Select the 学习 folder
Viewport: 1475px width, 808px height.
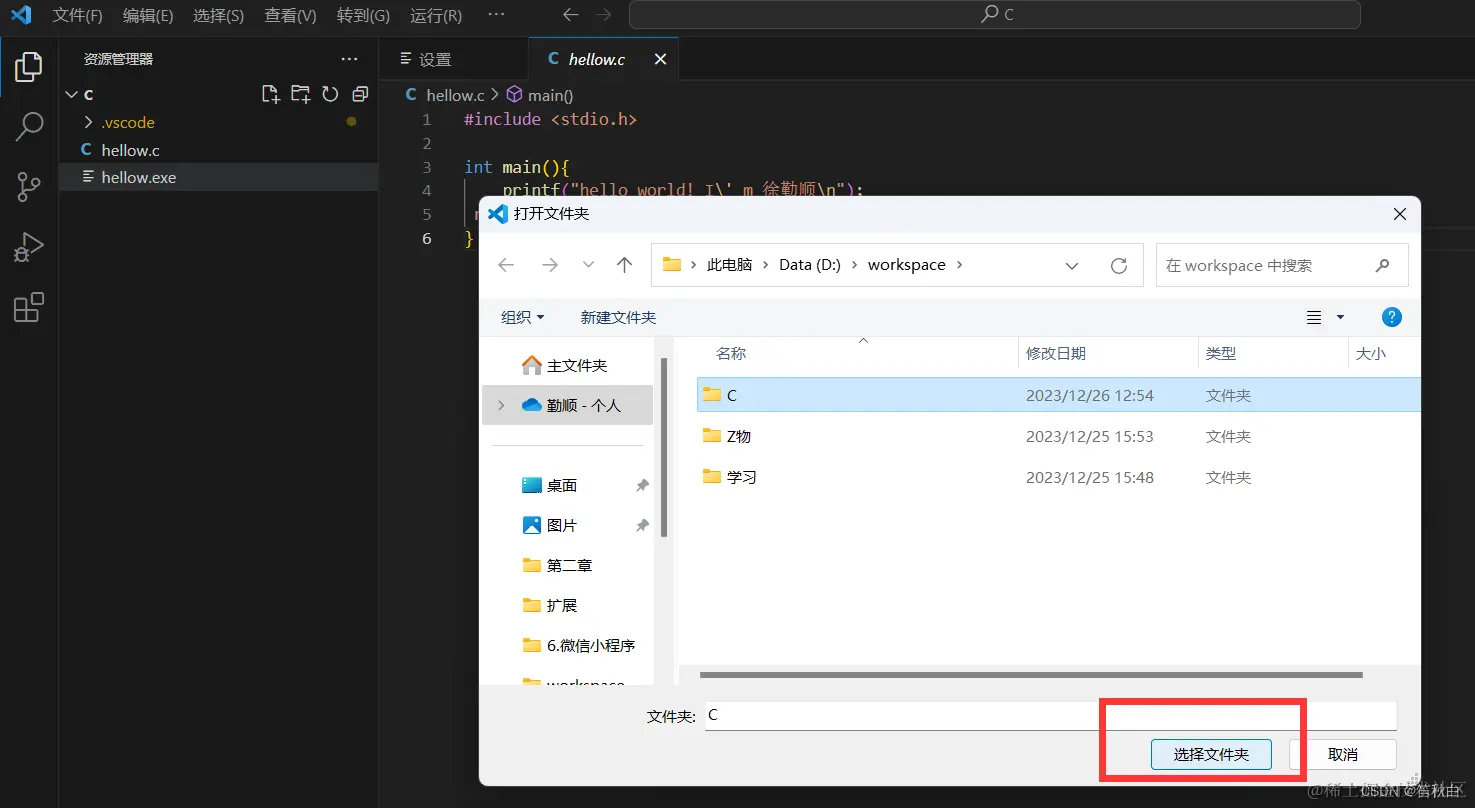tap(1058, 477)
